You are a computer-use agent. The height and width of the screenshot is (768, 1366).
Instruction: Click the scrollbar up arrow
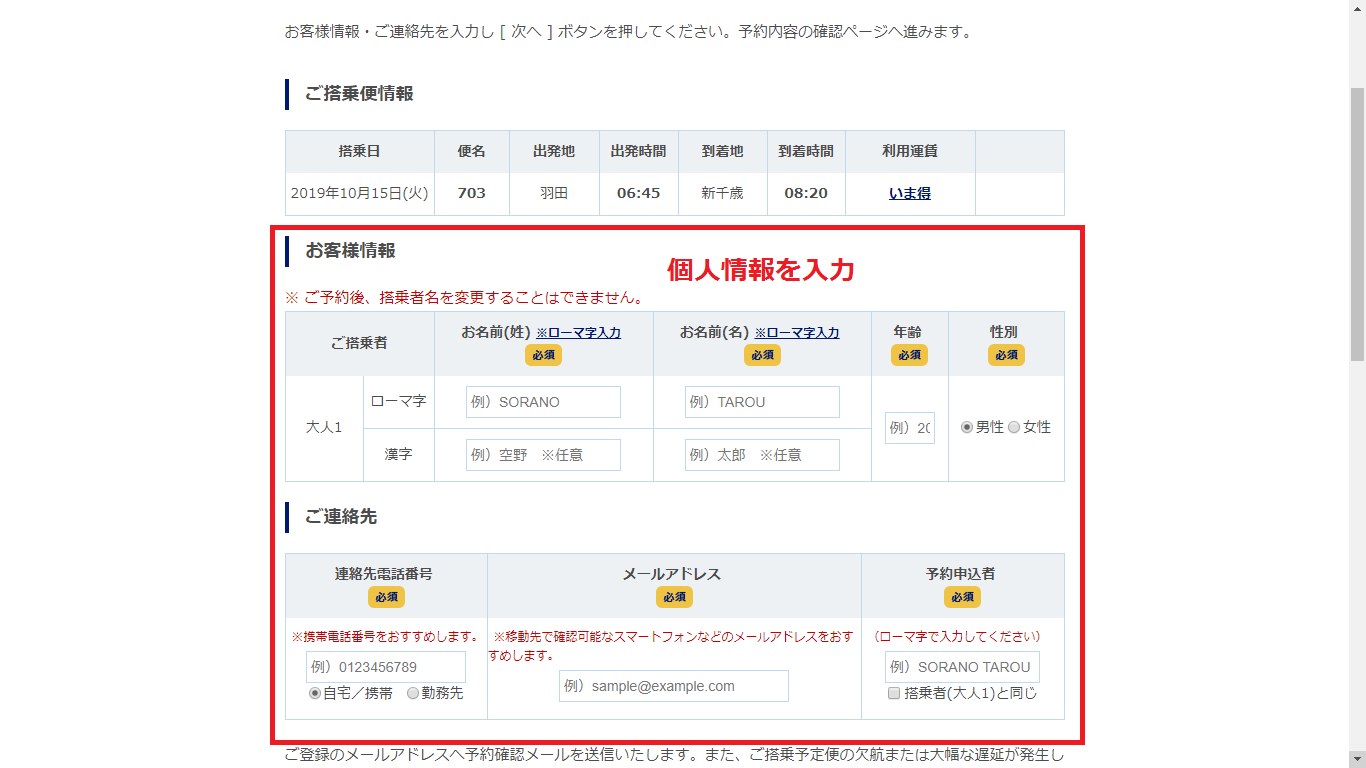tap(1357, 8)
